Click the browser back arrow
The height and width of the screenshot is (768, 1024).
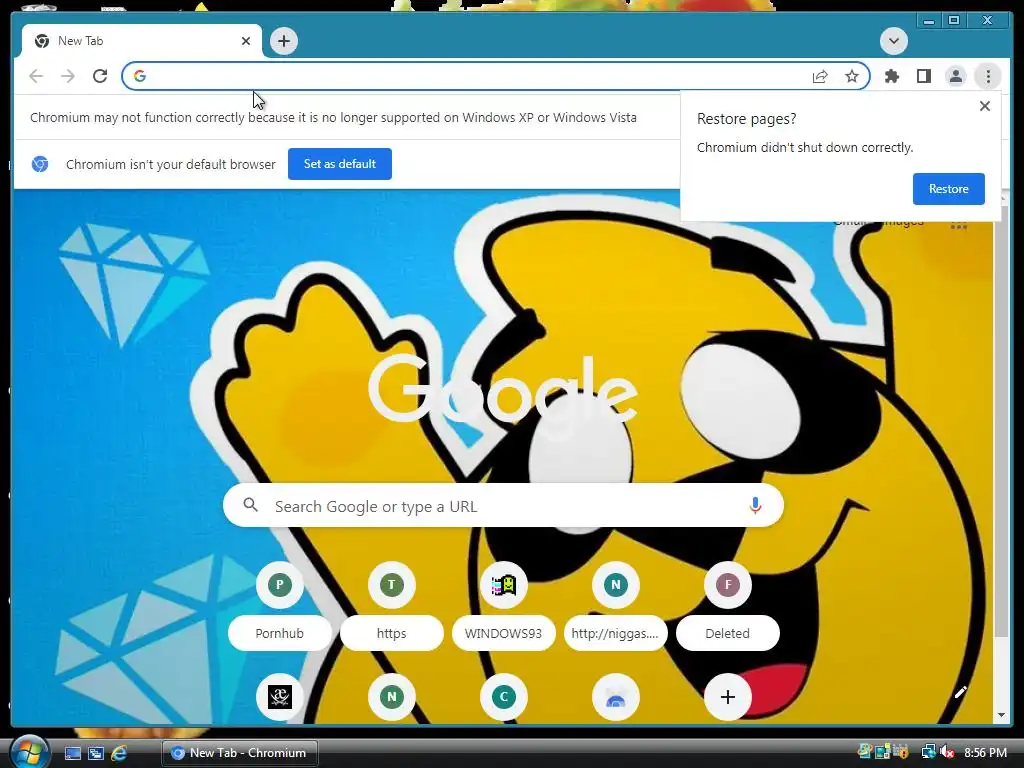(x=36, y=76)
